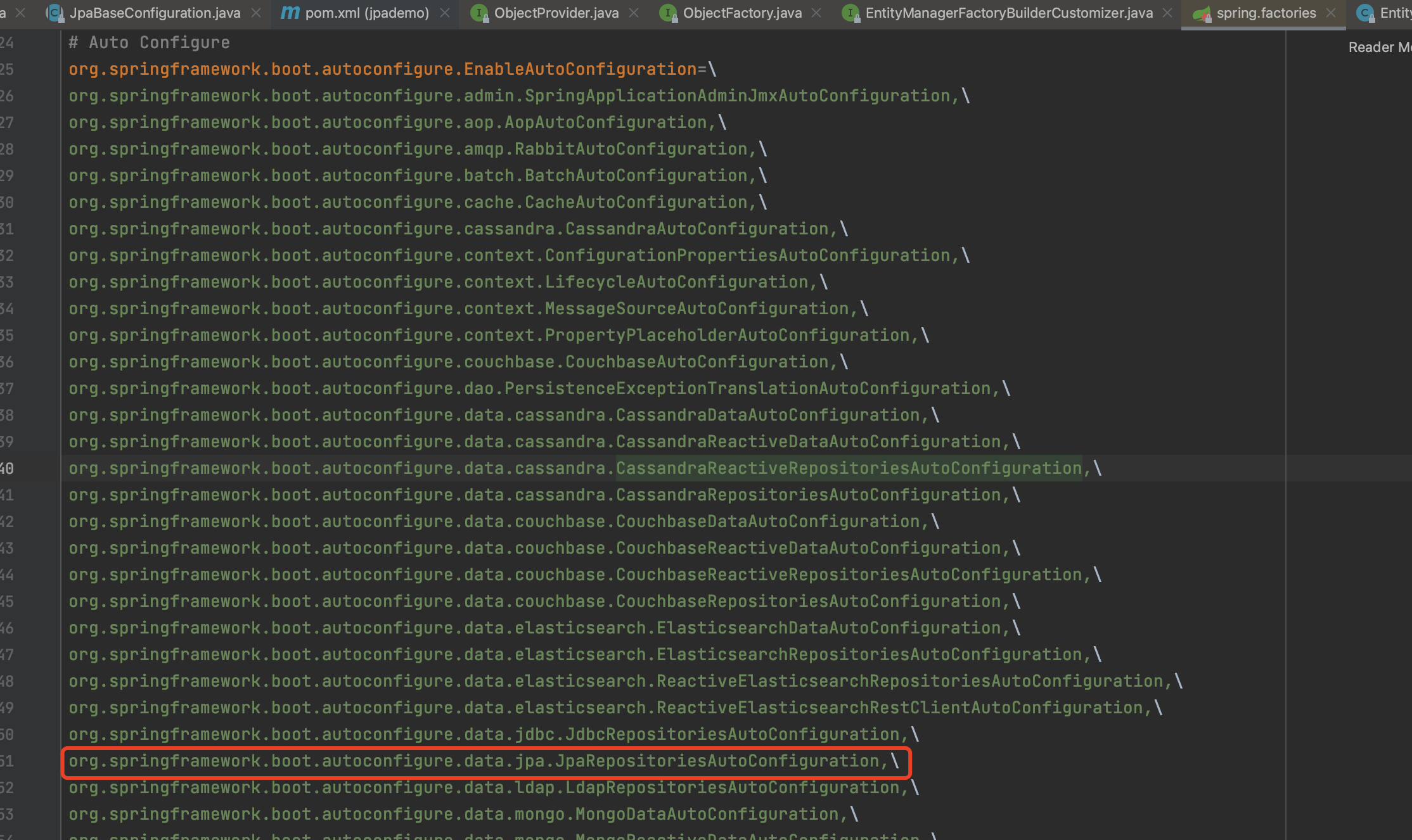Click the CassandraDataAutoConfiguration line
This screenshot has width=1412, height=840.
[x=504, y=415]
